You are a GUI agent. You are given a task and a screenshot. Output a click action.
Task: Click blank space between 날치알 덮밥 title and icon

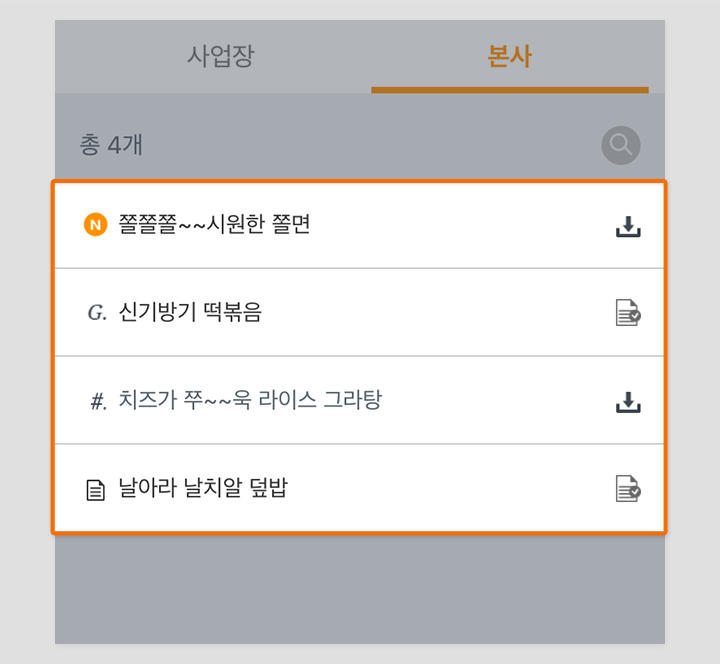click(451, 488)
